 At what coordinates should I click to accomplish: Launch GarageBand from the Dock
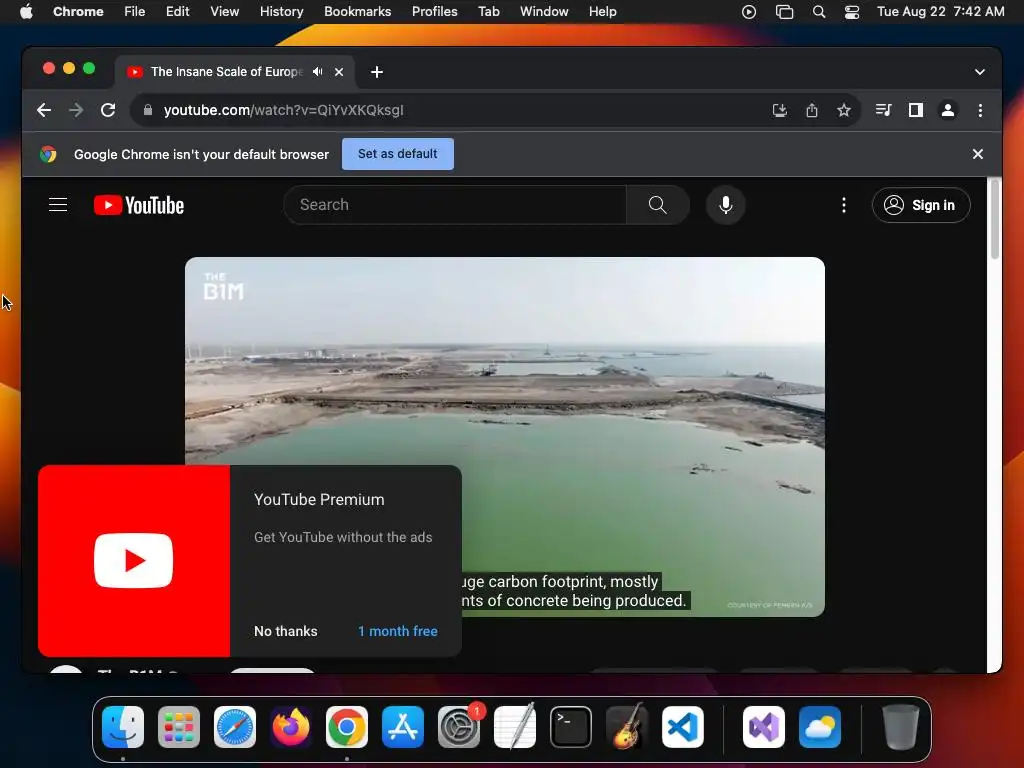pyautogui.click(x=627, y=727)
